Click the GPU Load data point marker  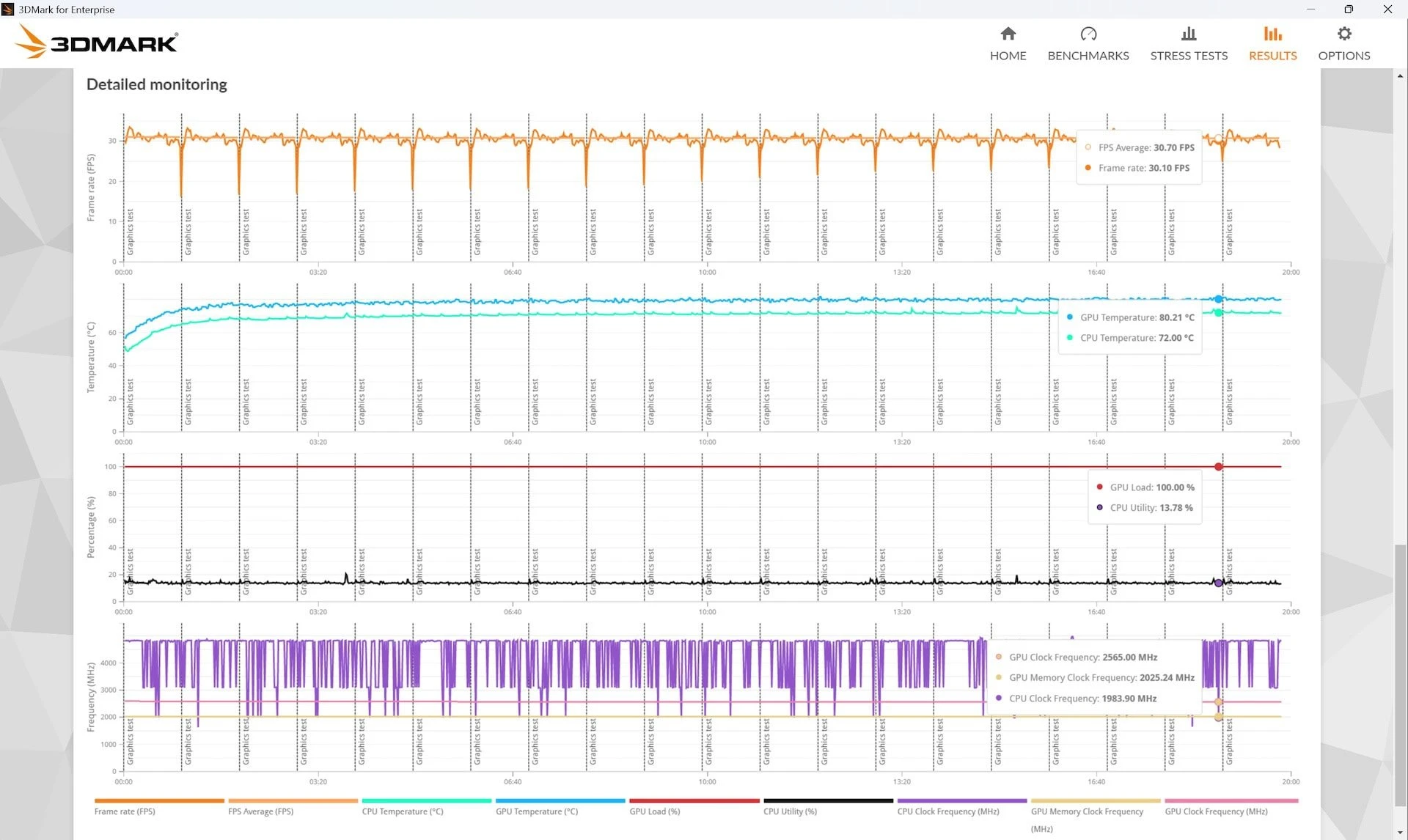[x=1218, y=467]
